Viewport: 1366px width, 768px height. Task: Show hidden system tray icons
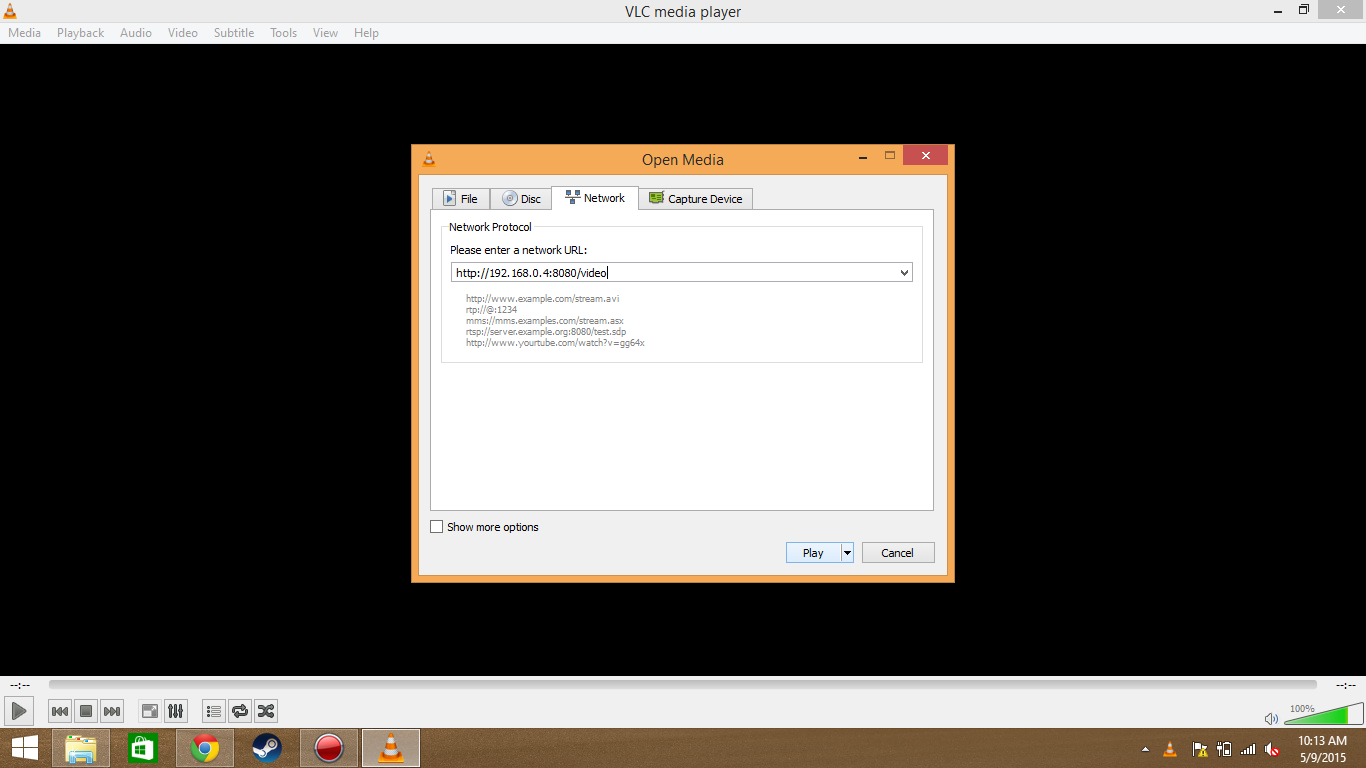(1145, 749)
